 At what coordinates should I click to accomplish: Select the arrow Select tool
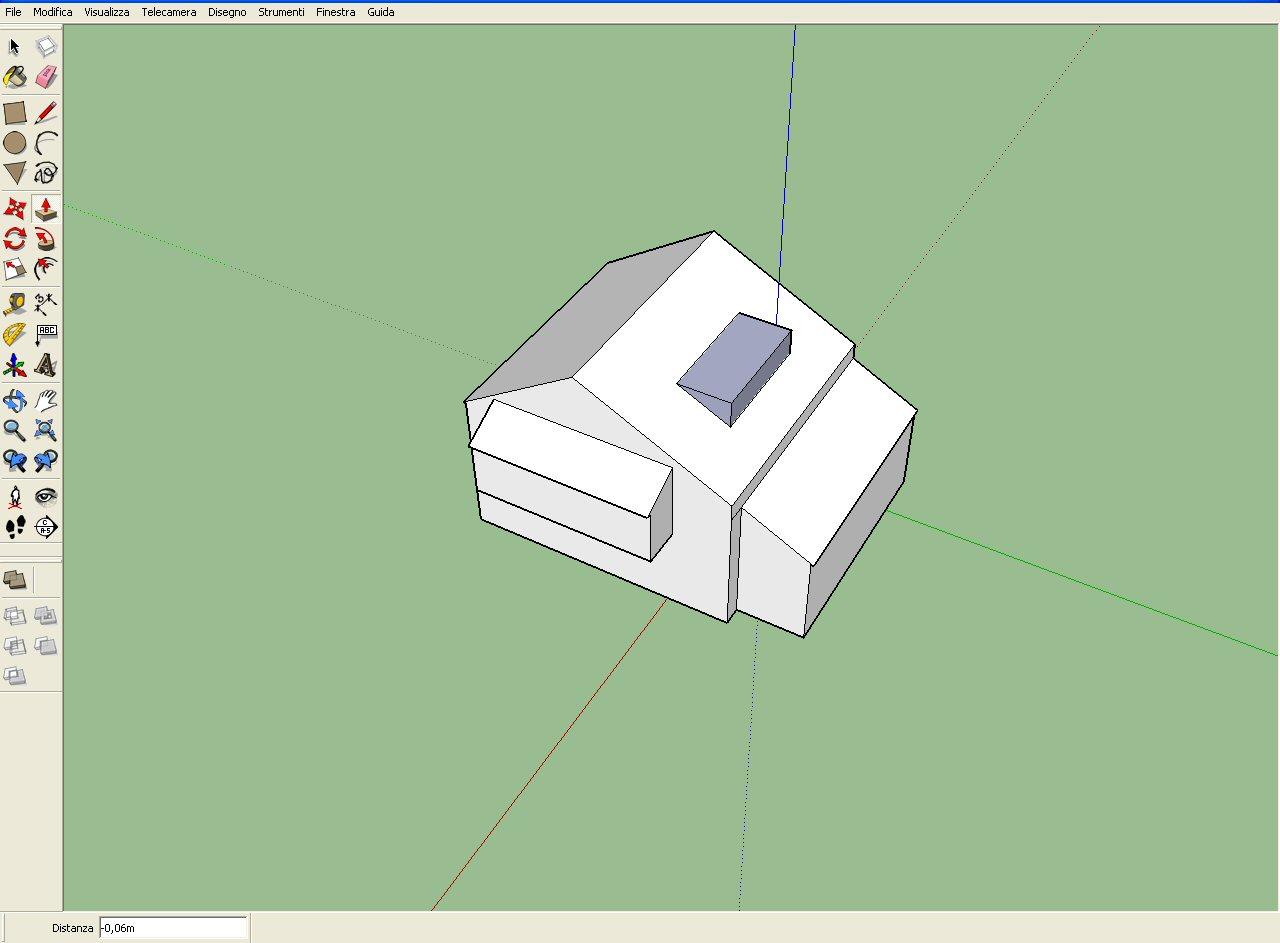(15, 47)
